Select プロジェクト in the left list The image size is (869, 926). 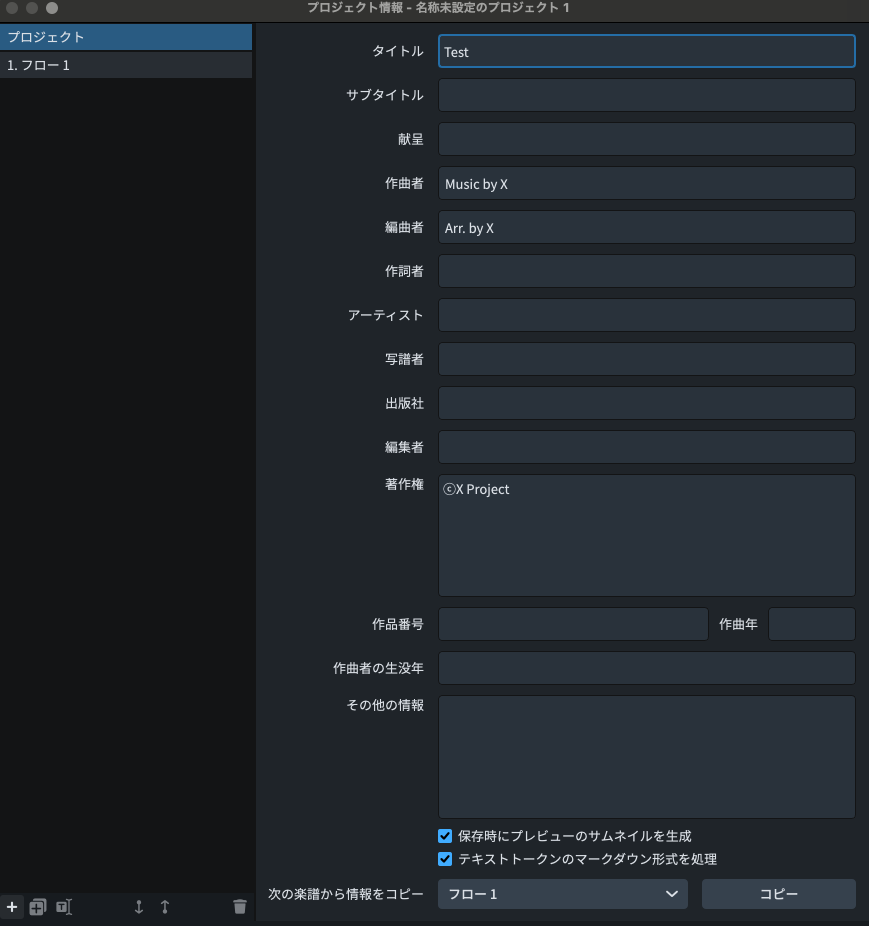126,37
